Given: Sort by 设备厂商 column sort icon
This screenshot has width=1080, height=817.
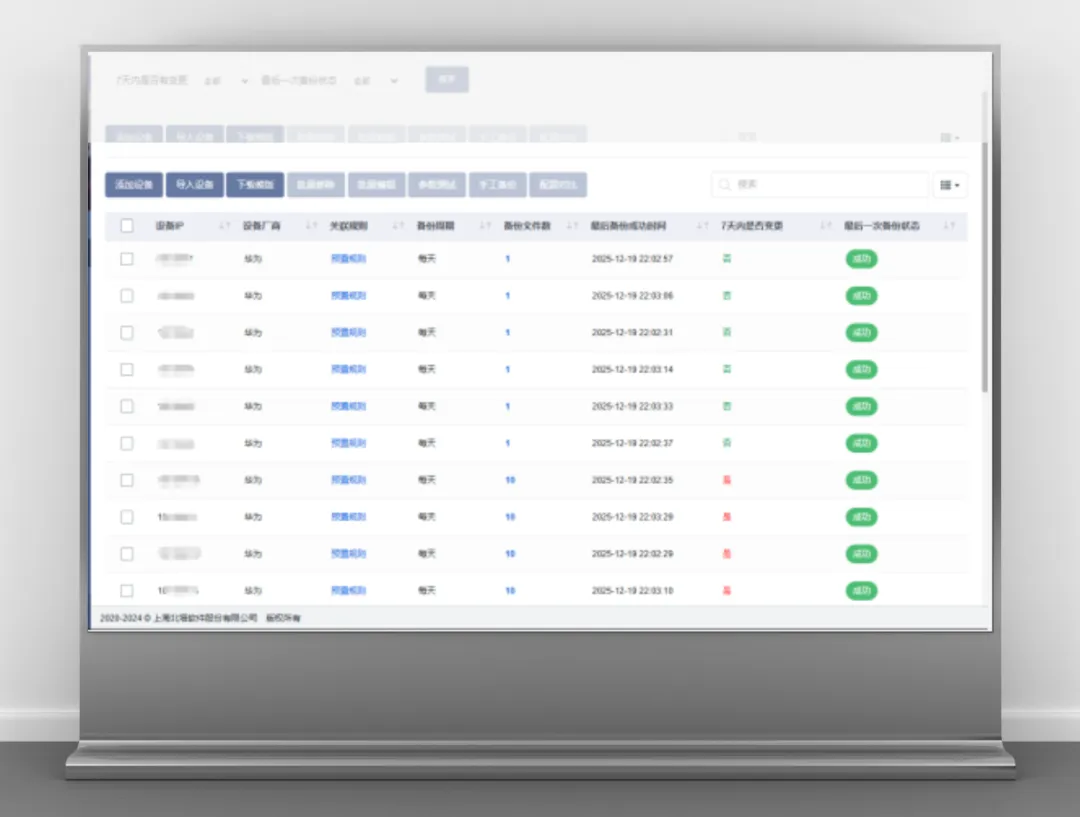Looking at the screenshot, I should pos(311,226).
